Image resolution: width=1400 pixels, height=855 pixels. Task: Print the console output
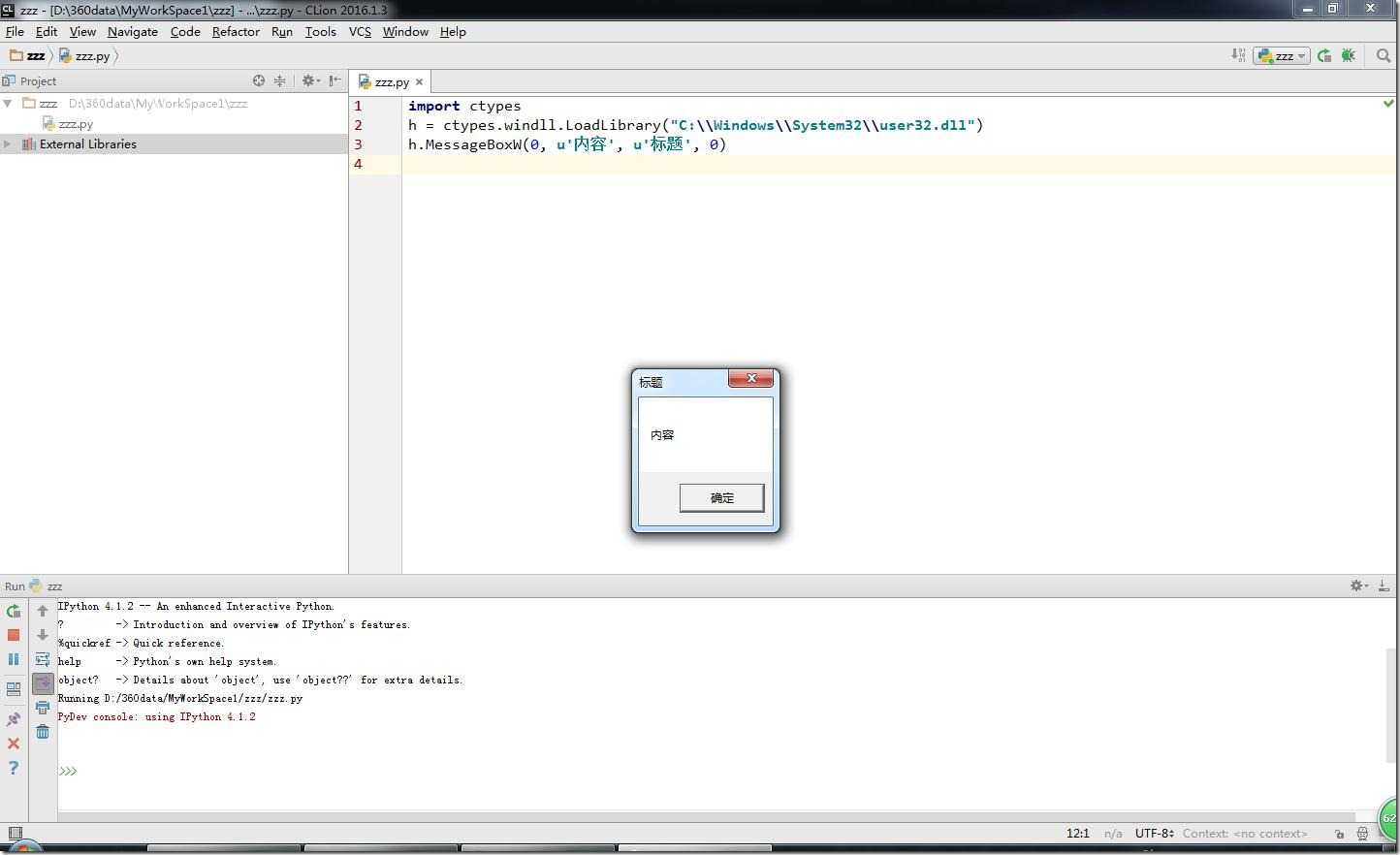(43, 708)
